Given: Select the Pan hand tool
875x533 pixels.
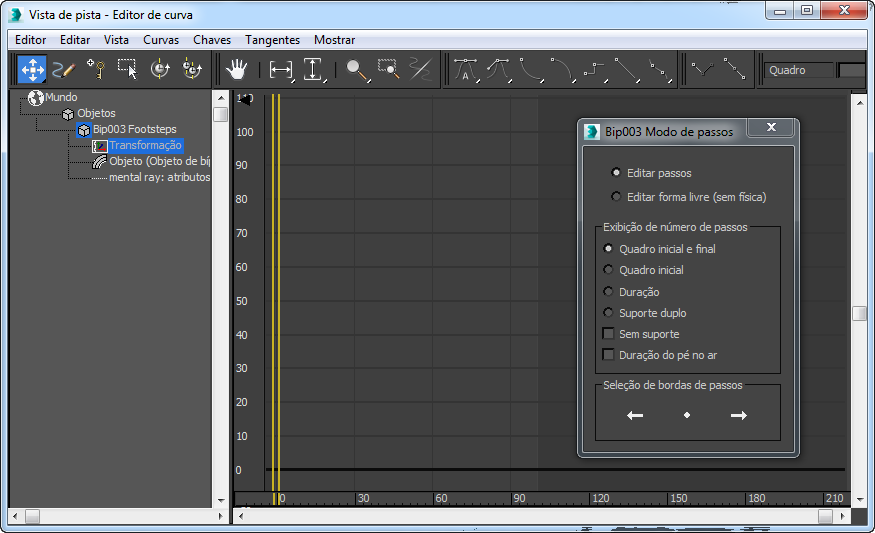Looking at the screenshot, I should 237,70.
